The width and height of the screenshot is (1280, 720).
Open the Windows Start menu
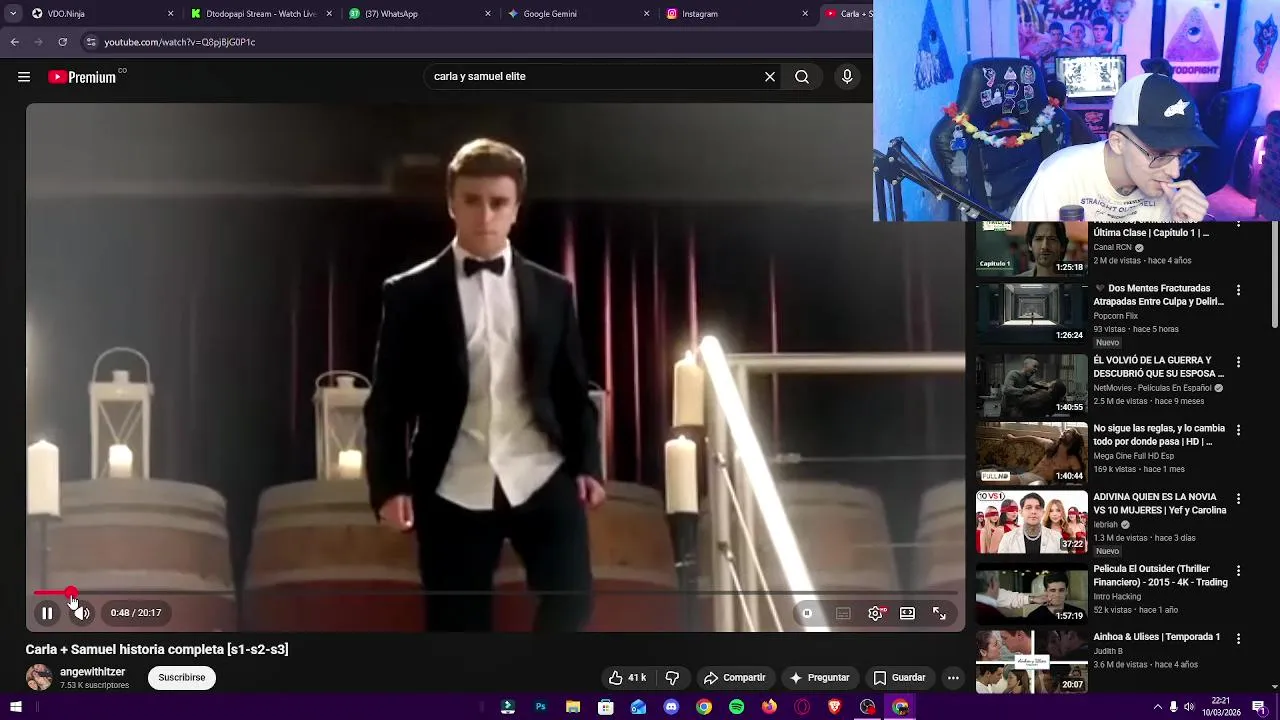click(15, 707)
